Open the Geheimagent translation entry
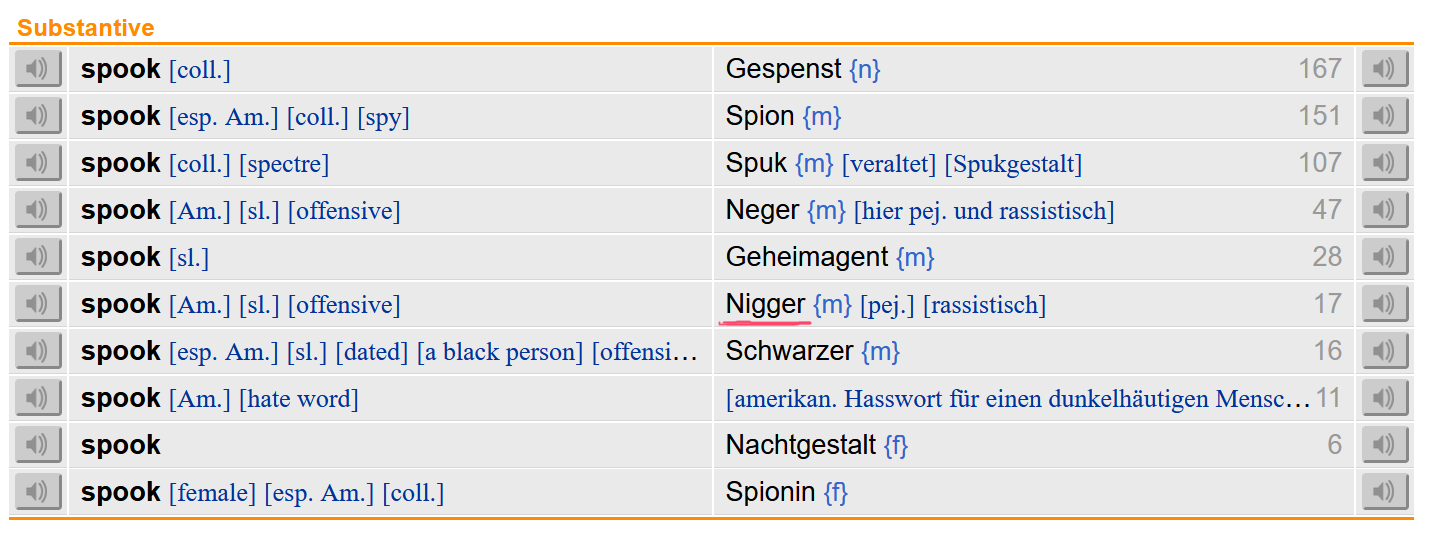The height and width of the screenshot is (543, 1440). [x=807, y=257]
